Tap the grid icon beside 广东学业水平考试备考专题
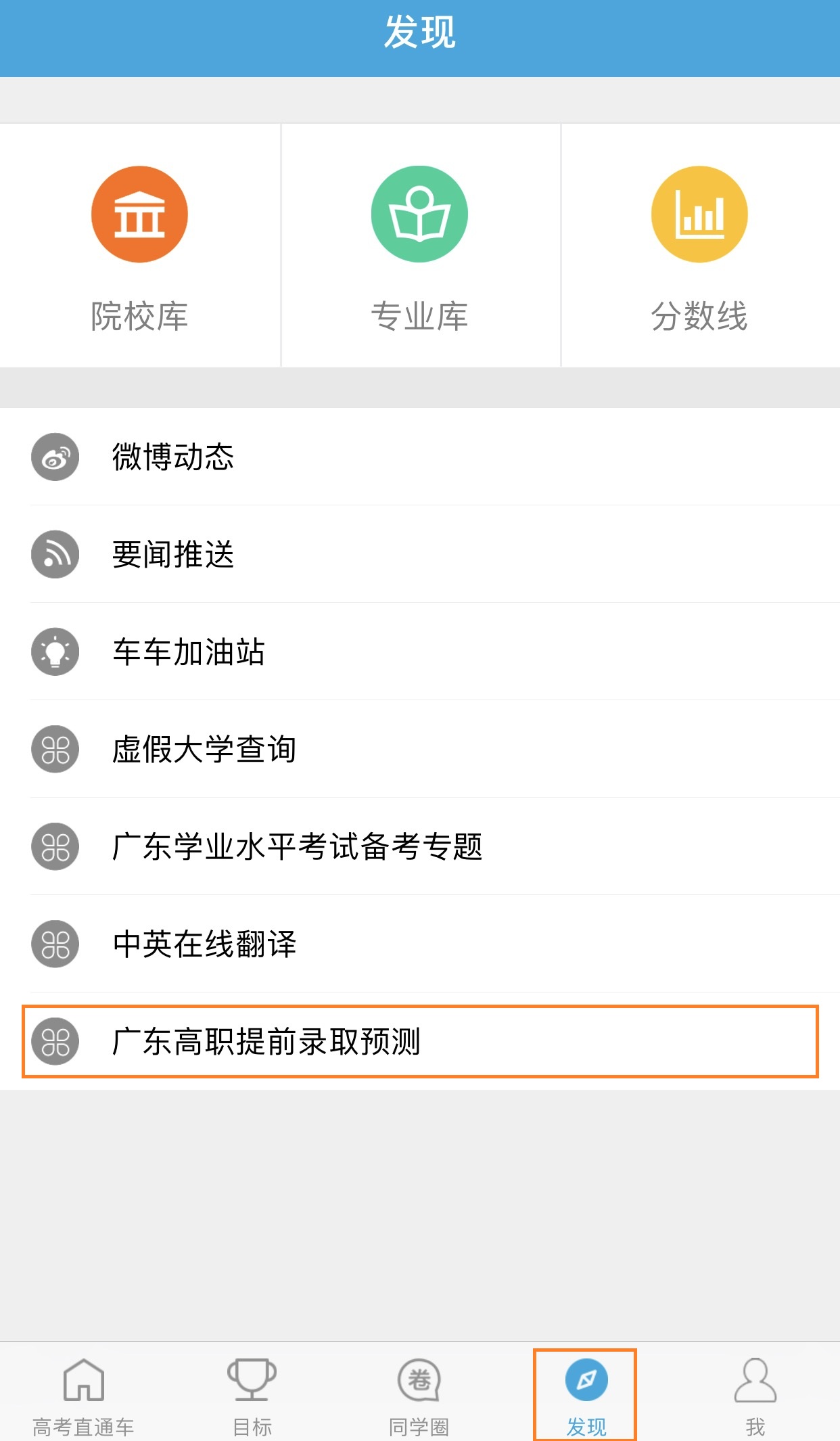This screenshot has height=1441, width=840. tap(55, 847)
